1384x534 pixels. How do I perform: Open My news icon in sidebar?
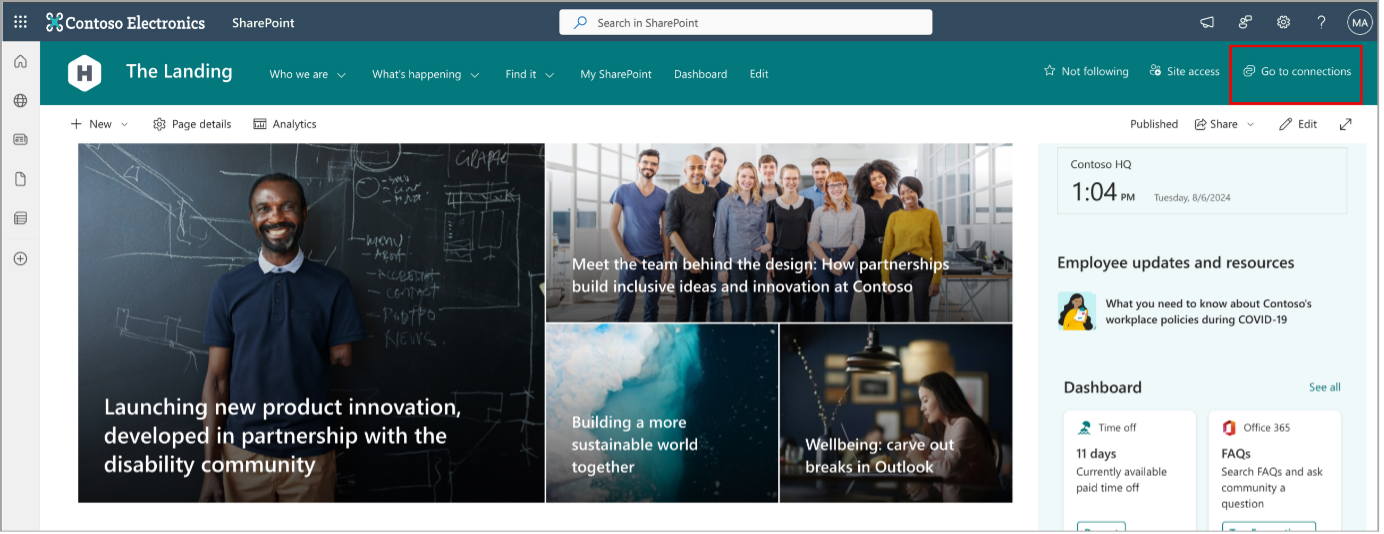point(20,140)
